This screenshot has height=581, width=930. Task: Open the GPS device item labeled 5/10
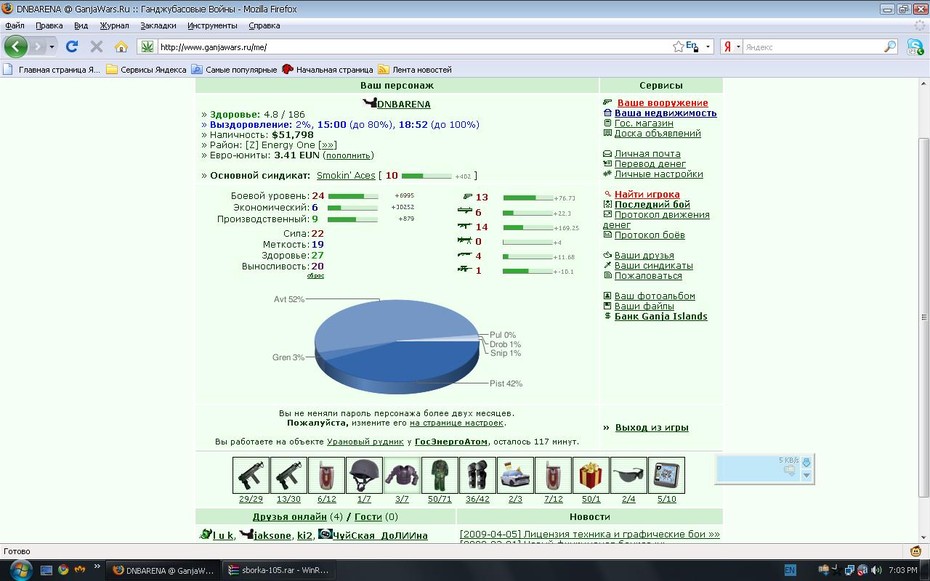point(667,475)
